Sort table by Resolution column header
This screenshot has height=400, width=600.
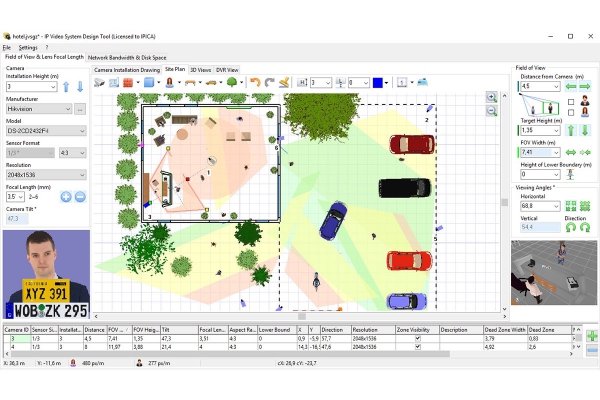[x=373, y=330]
